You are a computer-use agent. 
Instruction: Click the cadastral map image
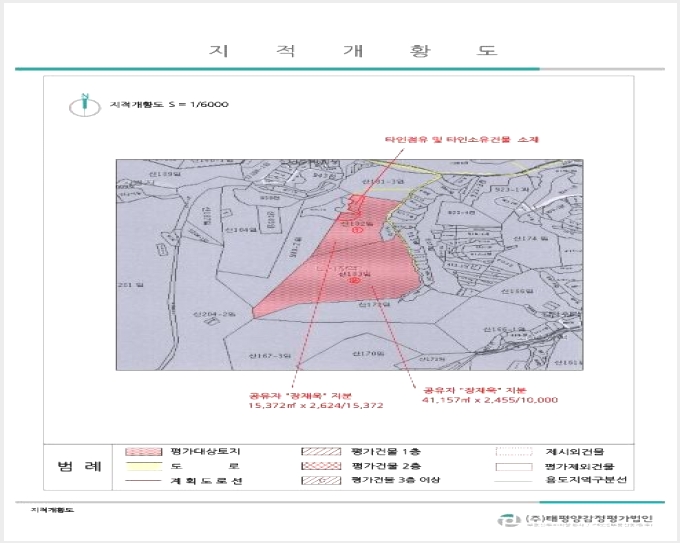point(350,265)
